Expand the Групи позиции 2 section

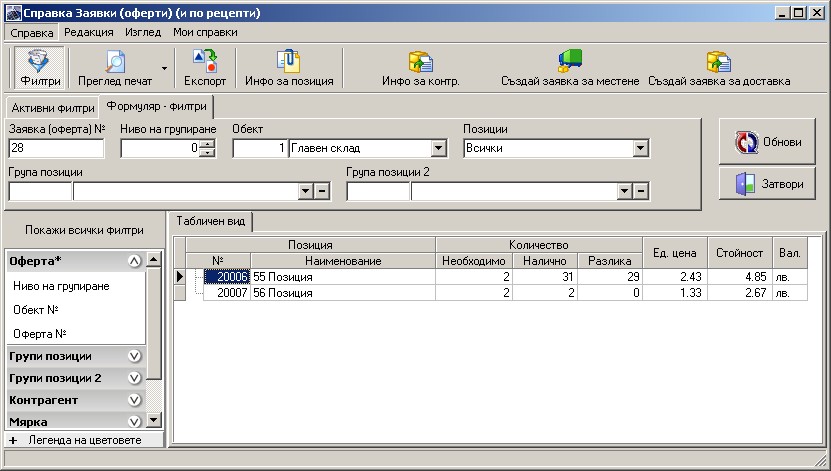135,378
